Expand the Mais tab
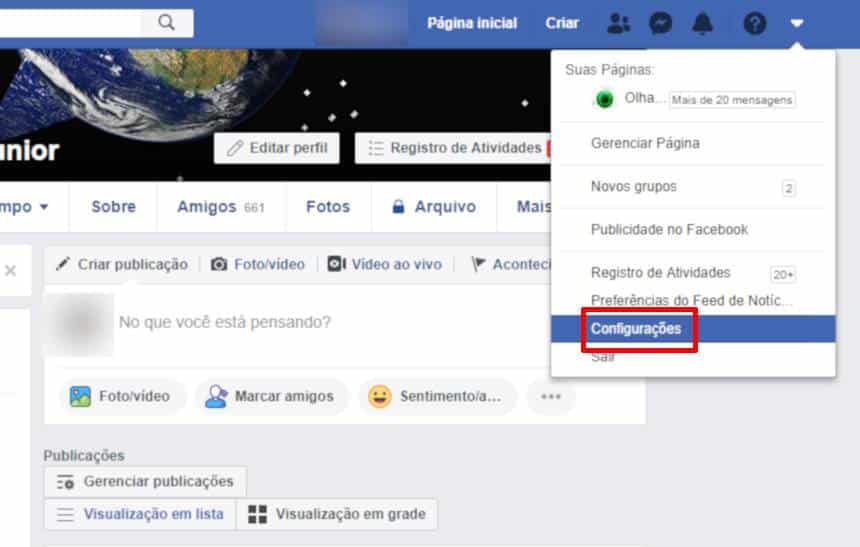 533,207
